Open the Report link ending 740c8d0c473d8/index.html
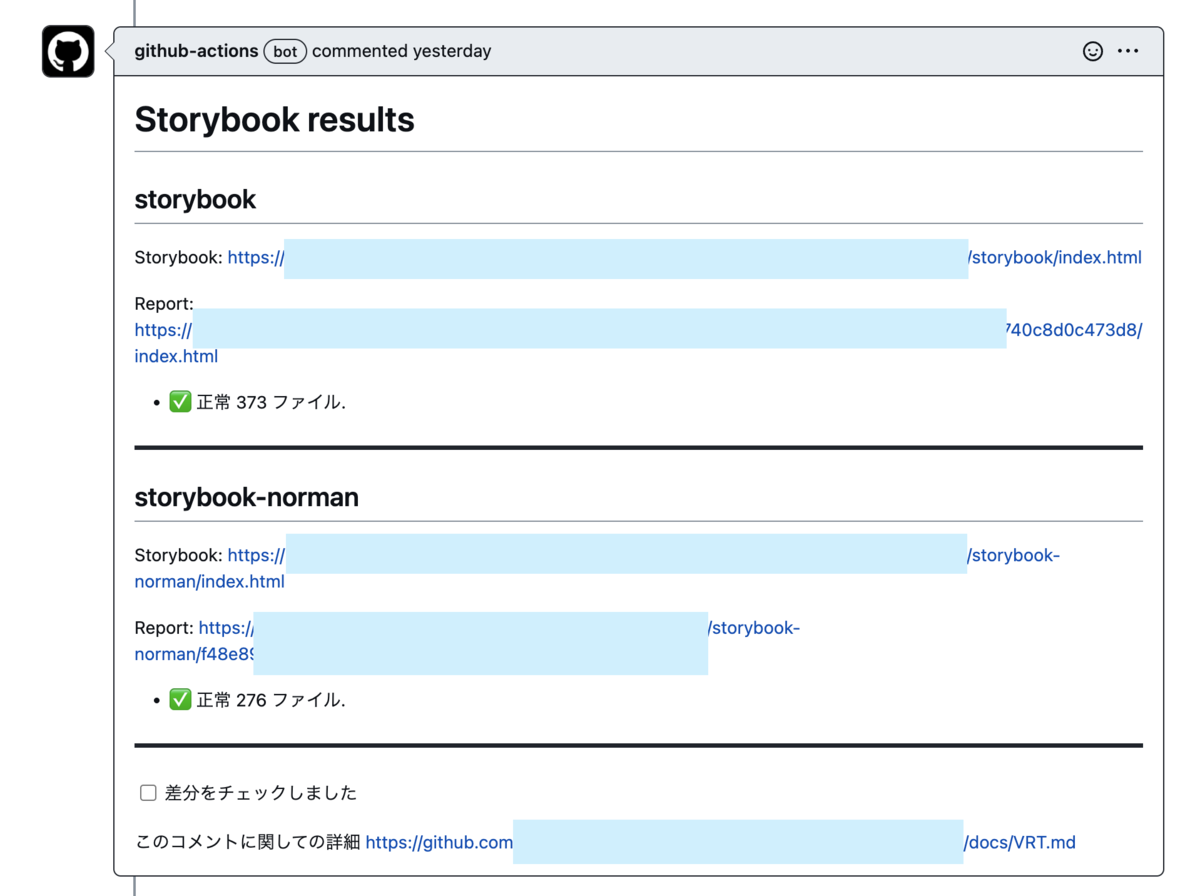This screenshot has height=896, width=1200. click(638, 343)
